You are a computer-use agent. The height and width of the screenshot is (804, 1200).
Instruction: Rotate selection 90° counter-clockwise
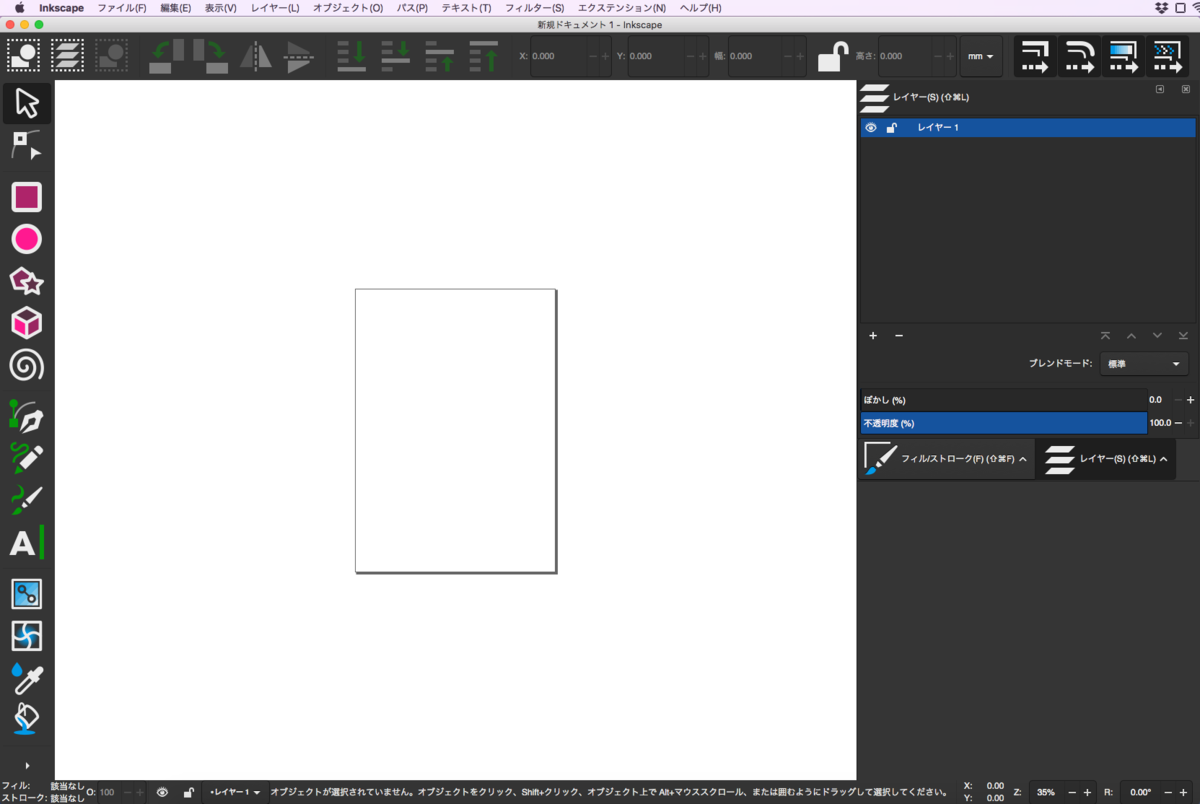pyautogui.click(x=167, y=56)
